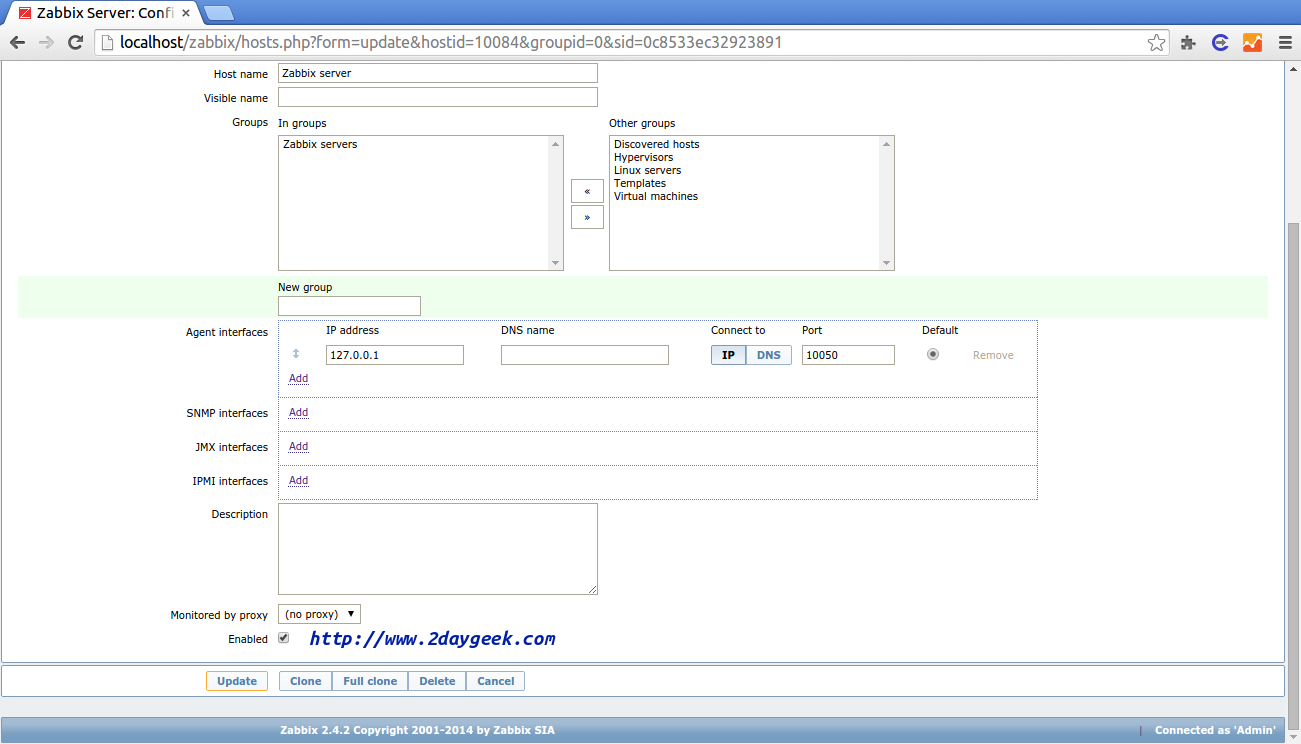Select Linux servers in Other groups

(648, 170)
